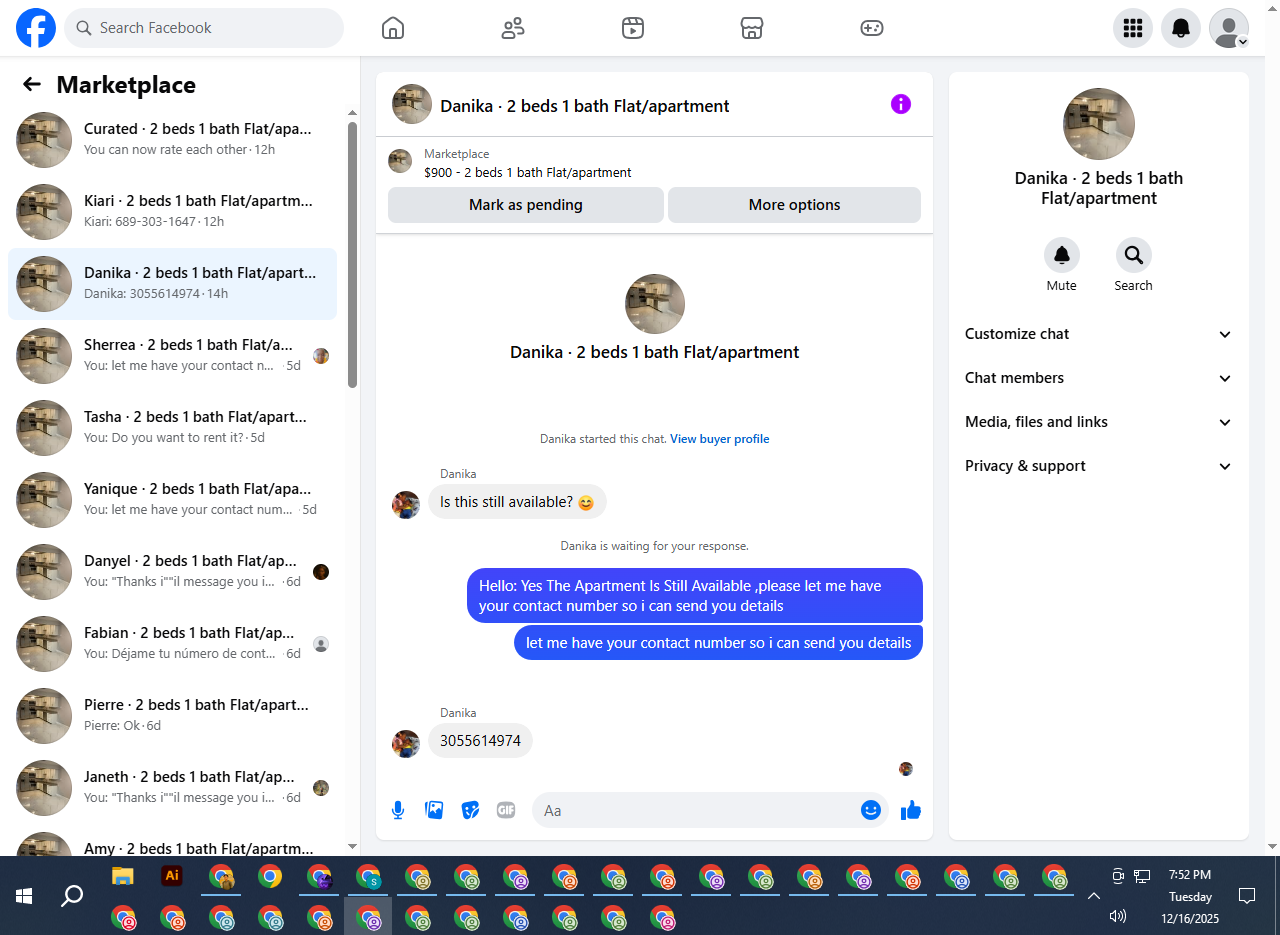The width and height of the screenshot is (1280, 935).
Task: Attach a photo using the image icon
Action: tap(434, 810)
